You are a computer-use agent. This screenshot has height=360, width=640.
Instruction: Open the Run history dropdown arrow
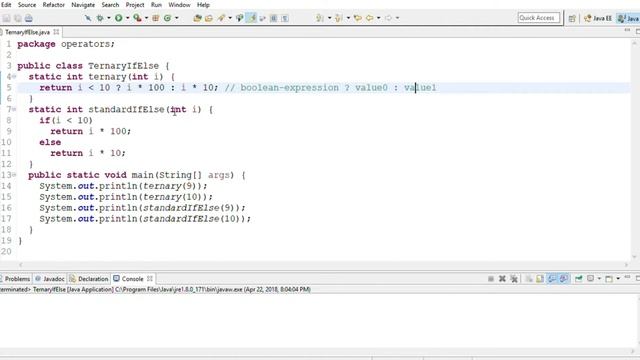point(127,18)
